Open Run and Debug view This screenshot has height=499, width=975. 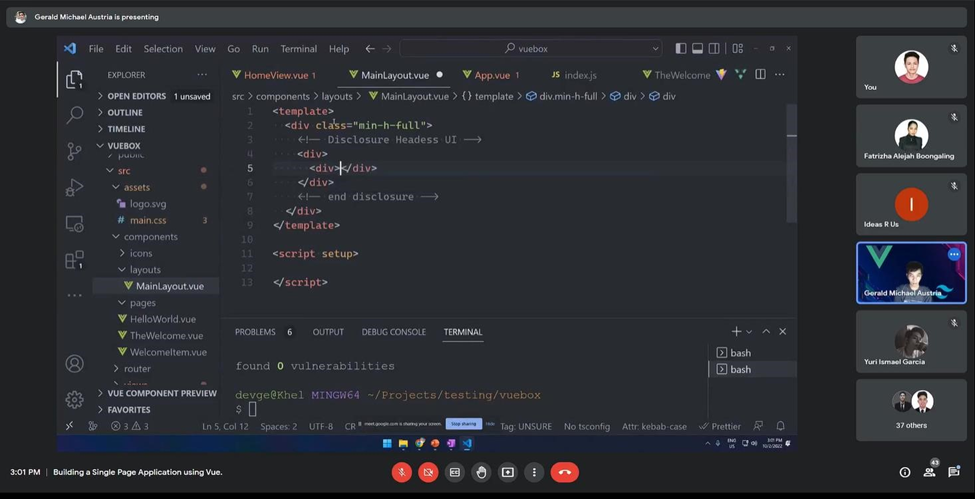point(74,187)
